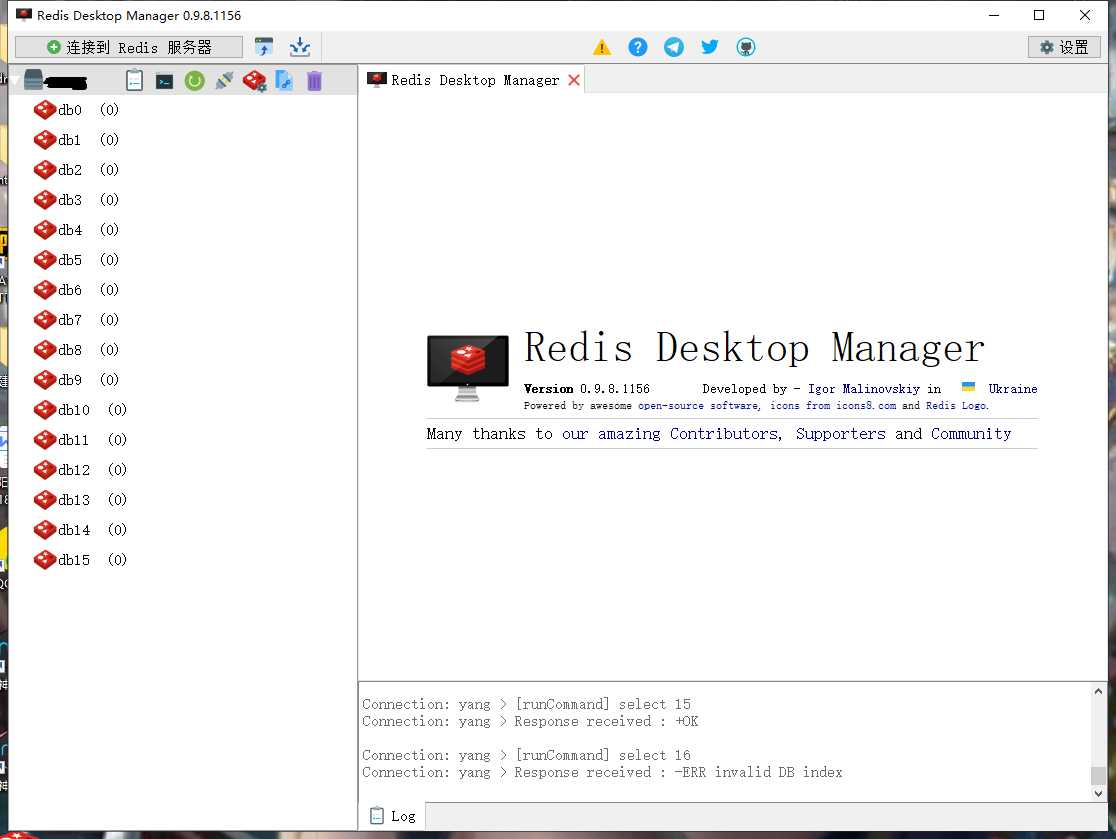Open the Log tab at bottom
This screenshot has height=839, width=1116.
tap(393, 816)
